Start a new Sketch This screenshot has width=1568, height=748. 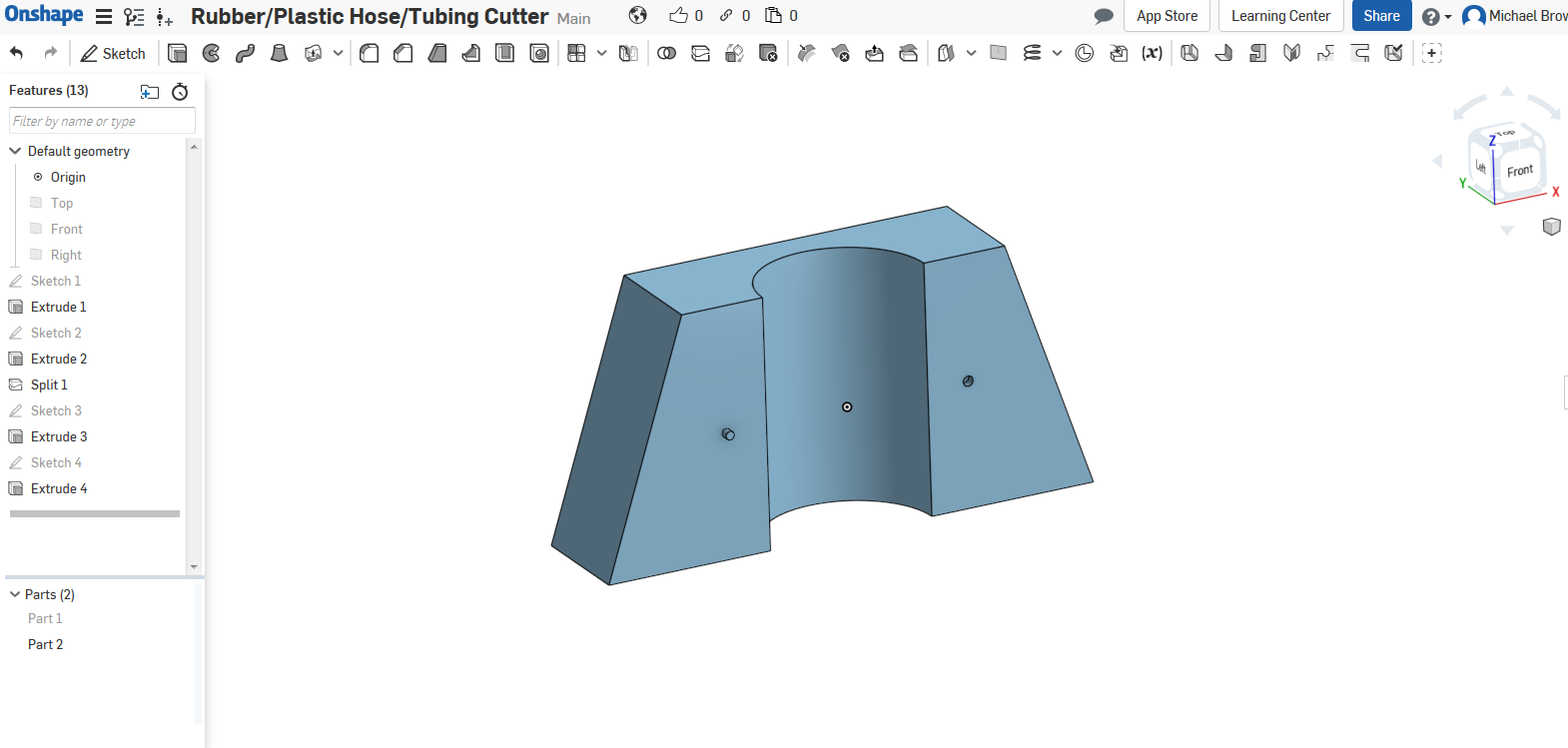113,53
